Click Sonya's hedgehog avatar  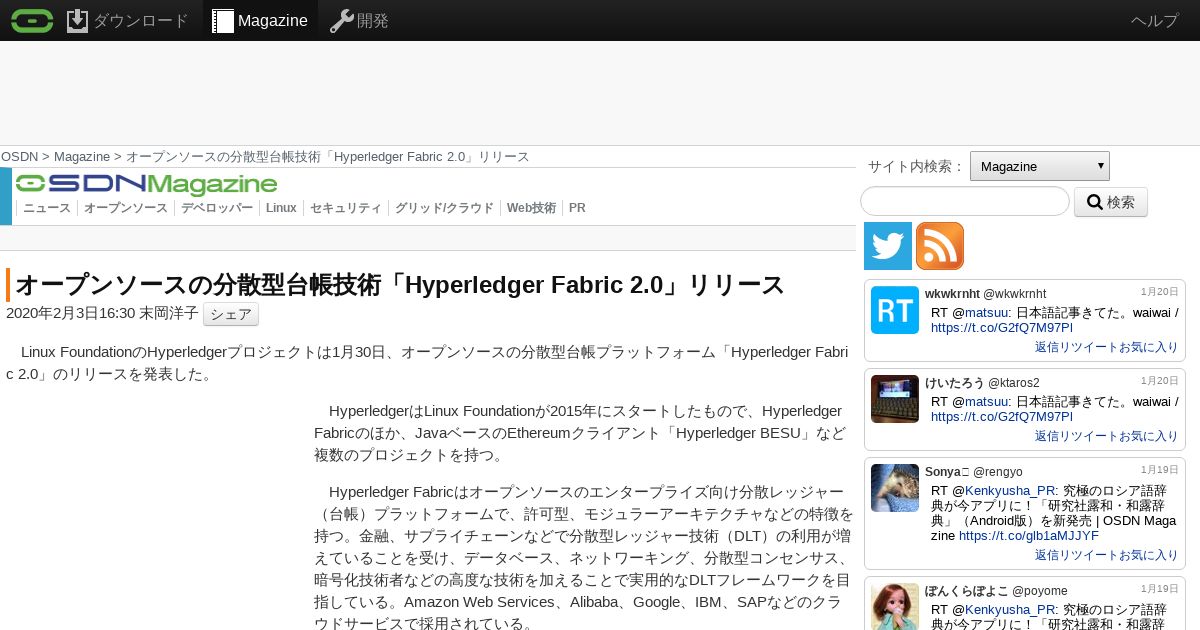(x=895, y=488)
